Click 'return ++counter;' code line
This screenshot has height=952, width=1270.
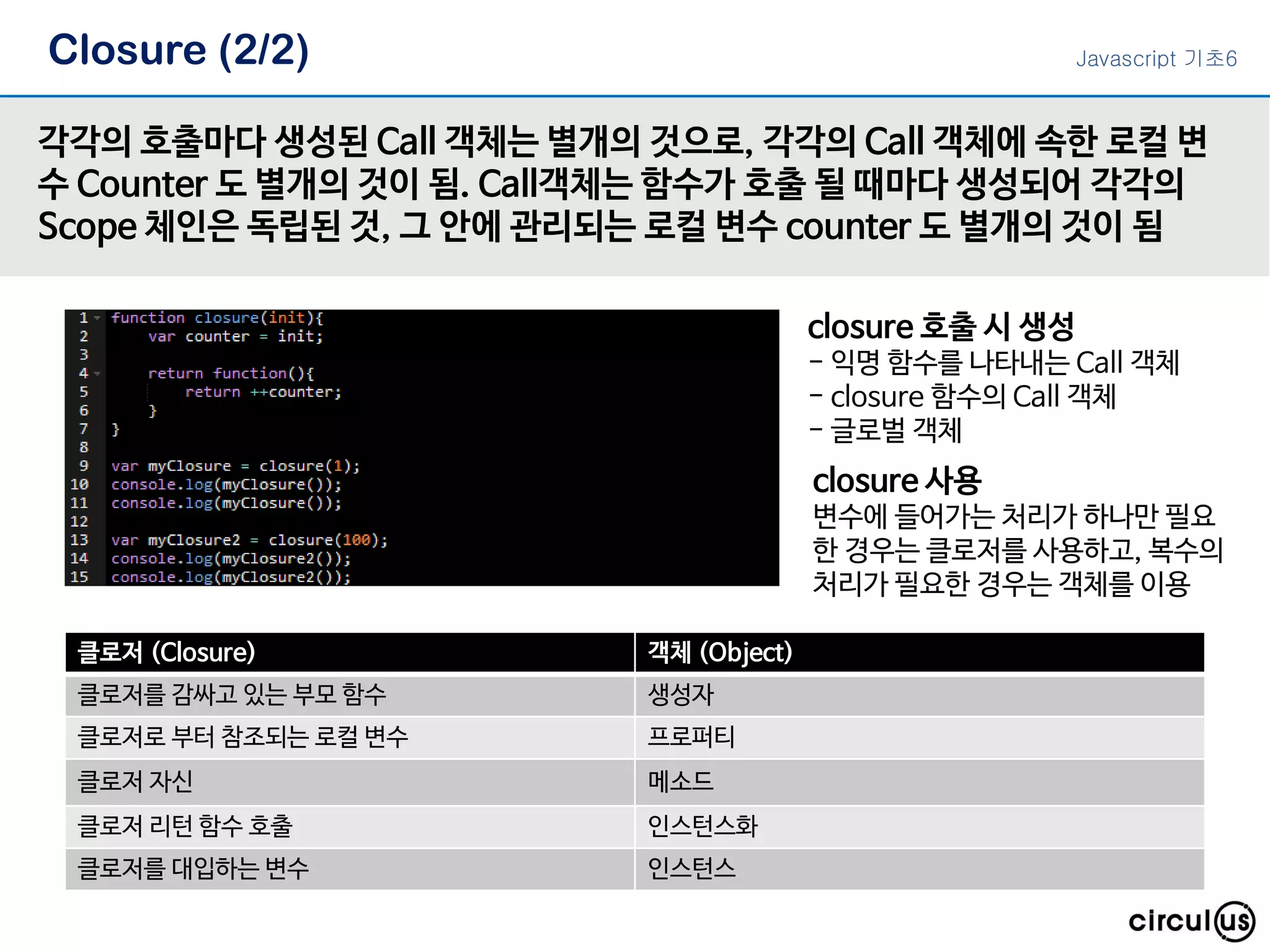coord(263,392)
